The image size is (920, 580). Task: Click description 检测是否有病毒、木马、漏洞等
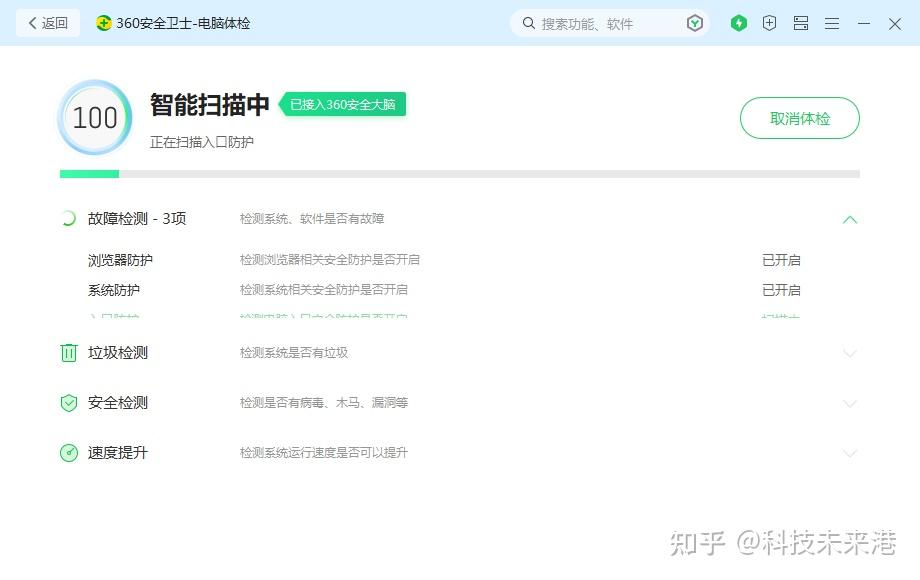click(324, 403)
